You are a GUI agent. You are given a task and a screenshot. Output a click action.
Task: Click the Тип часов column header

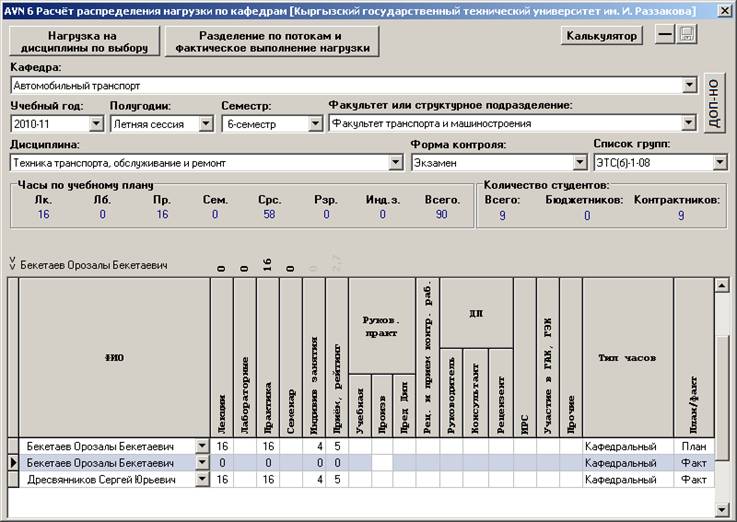[x=628, y=358]
